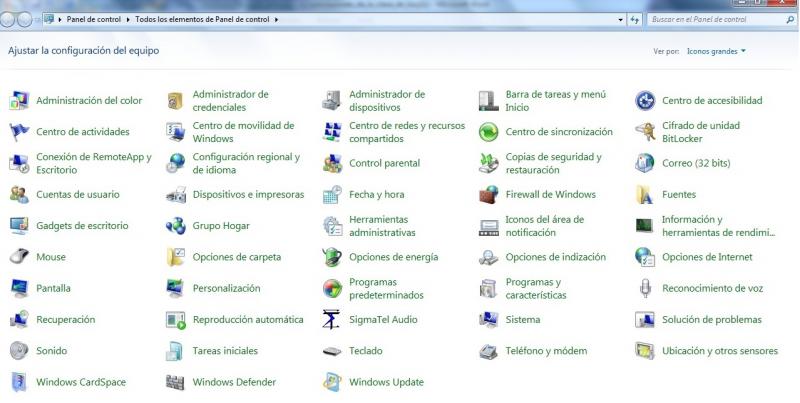Click the Fecha y hora clock icon
The width and height of the screenshot is (800, 403).
[332, 194]
